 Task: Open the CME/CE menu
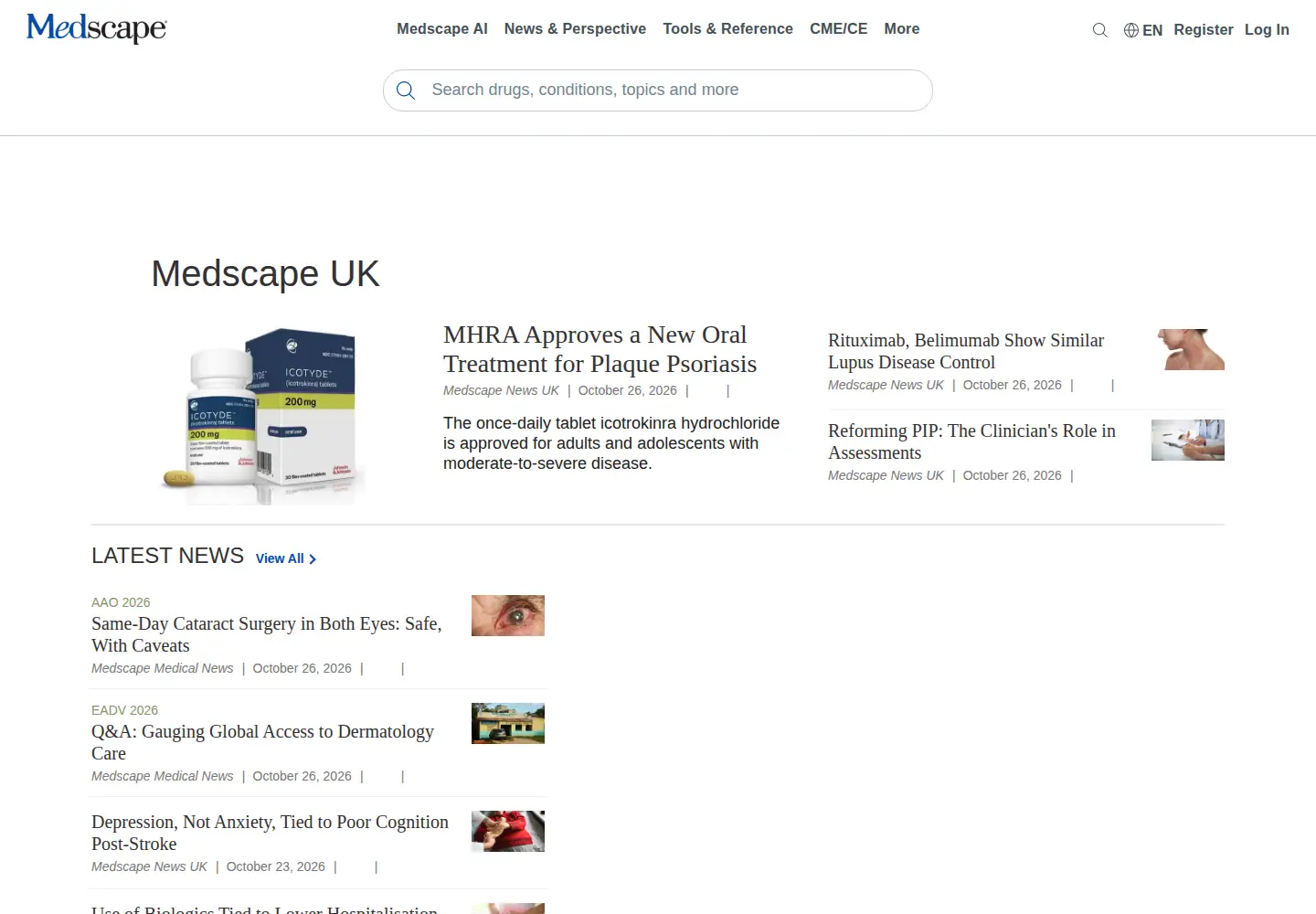[x=839, y=29]
